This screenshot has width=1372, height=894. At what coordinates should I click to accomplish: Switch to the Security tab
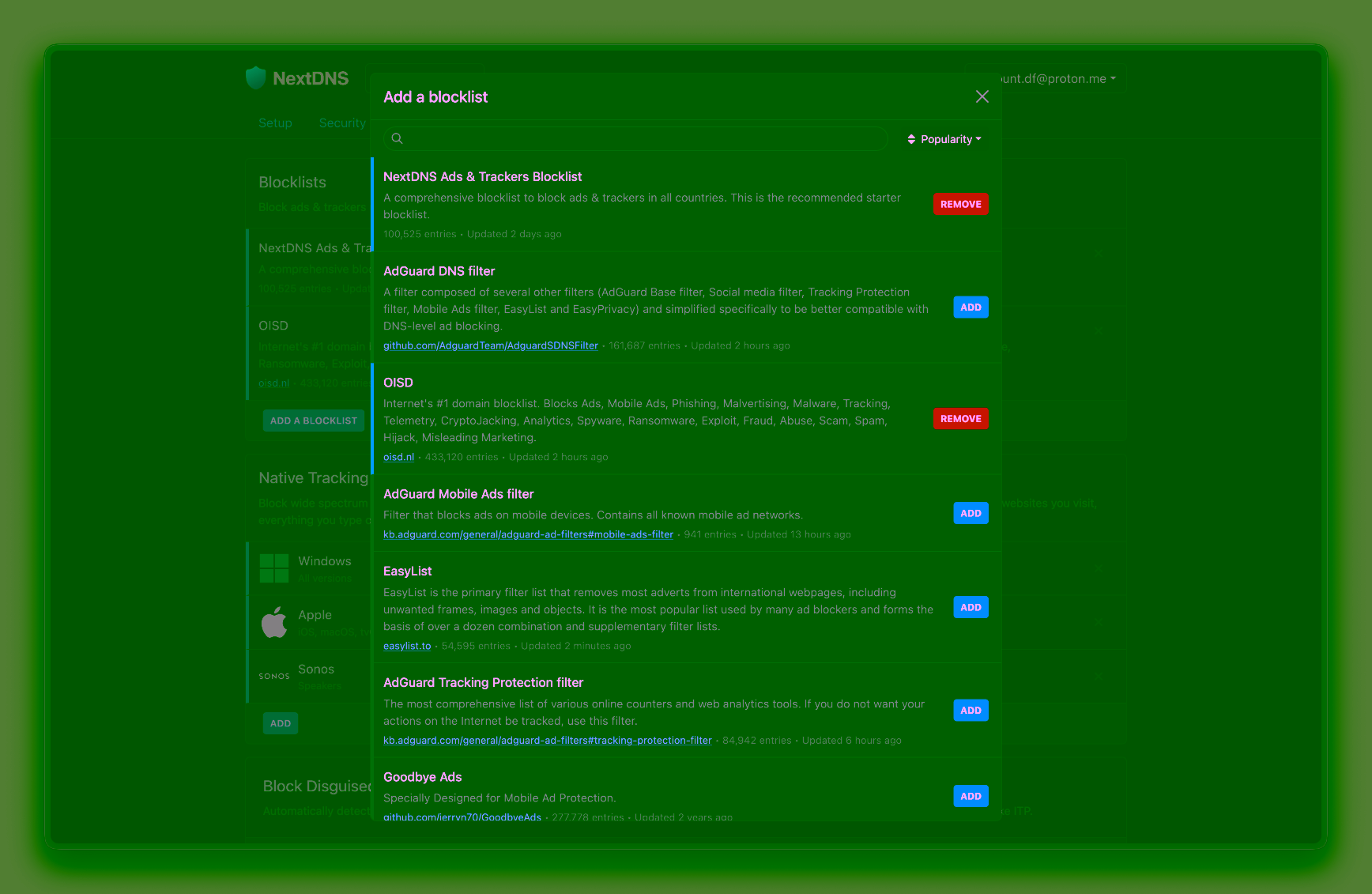(342, 123)
